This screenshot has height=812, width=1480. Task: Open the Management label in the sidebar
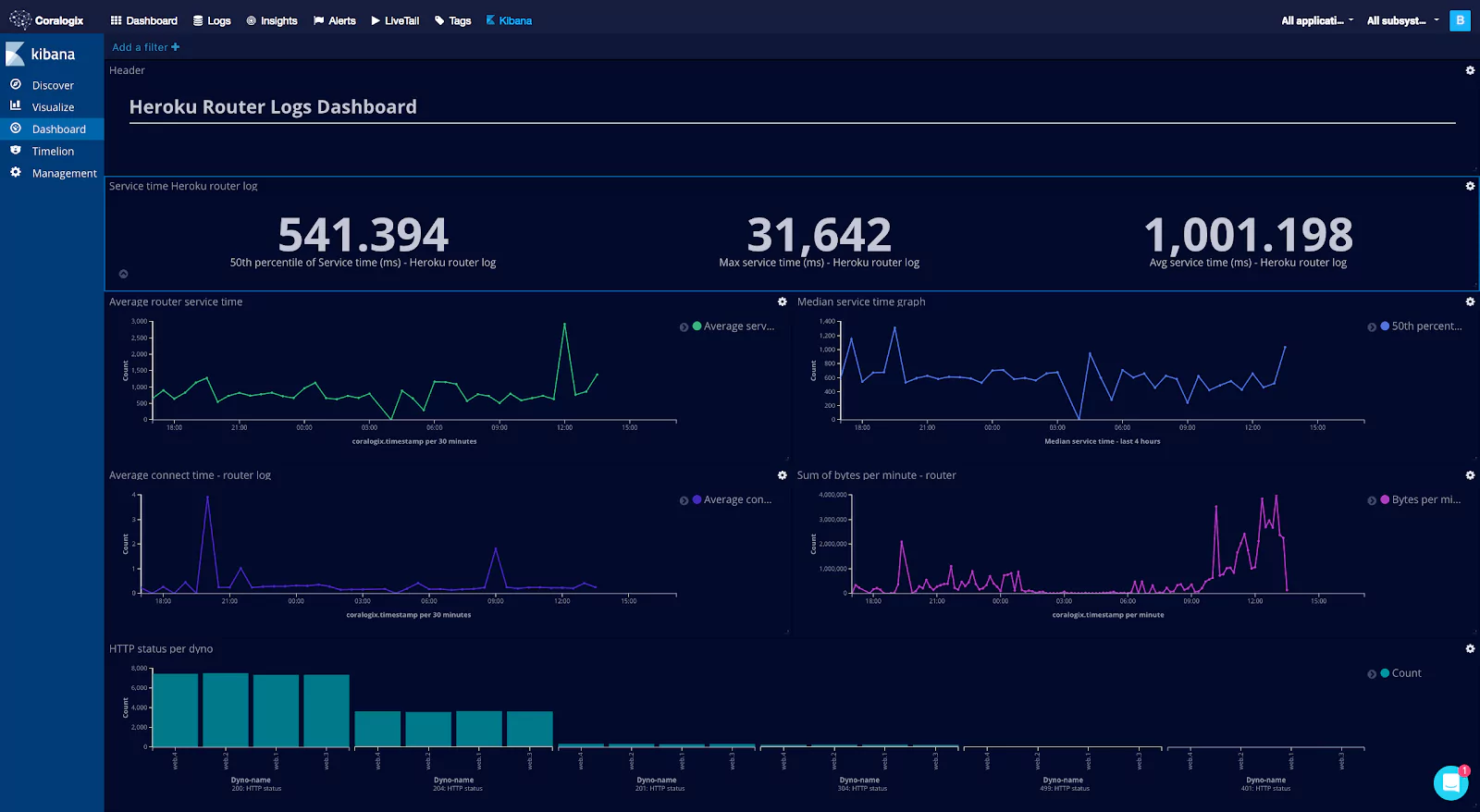pos(64,174)
